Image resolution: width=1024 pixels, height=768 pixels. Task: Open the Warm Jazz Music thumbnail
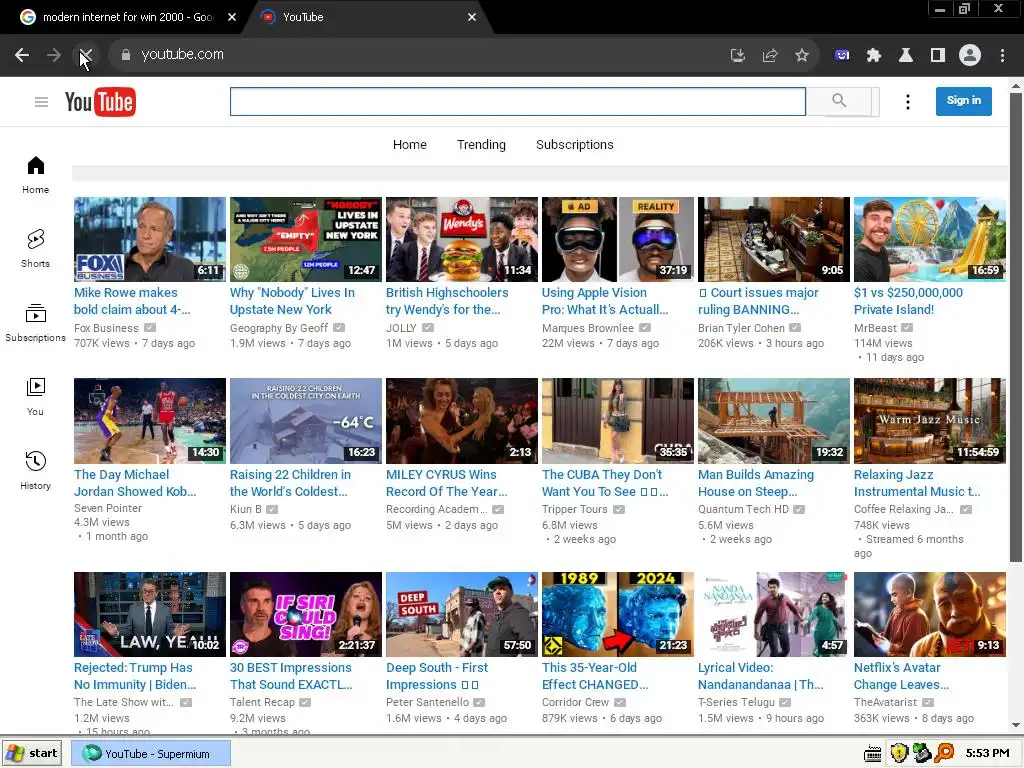929,421
